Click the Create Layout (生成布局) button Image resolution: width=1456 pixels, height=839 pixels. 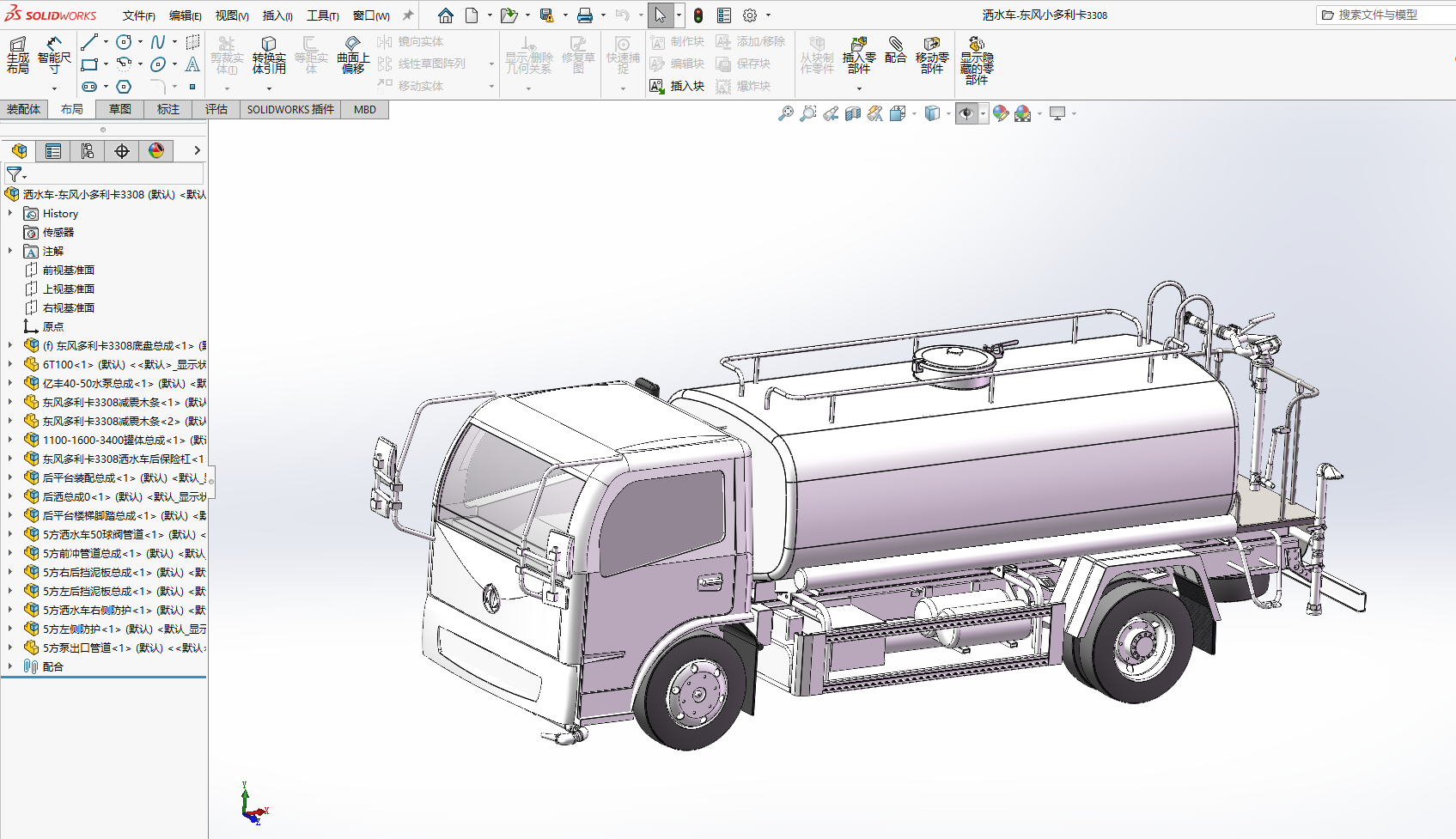coord(18,54)
